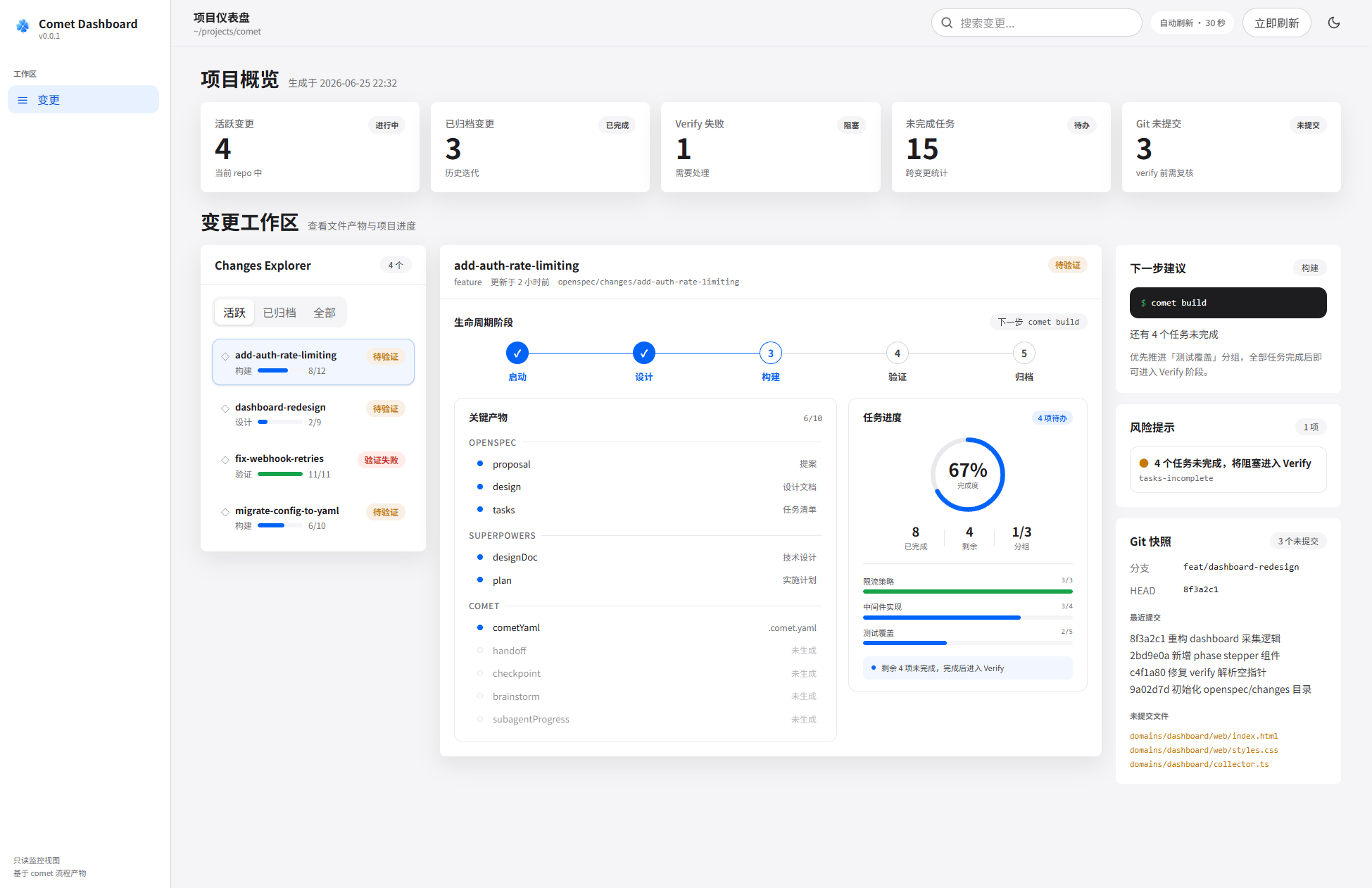
Task: Click the 4 个 count badge in Changes Explorer
Action: 396,265
